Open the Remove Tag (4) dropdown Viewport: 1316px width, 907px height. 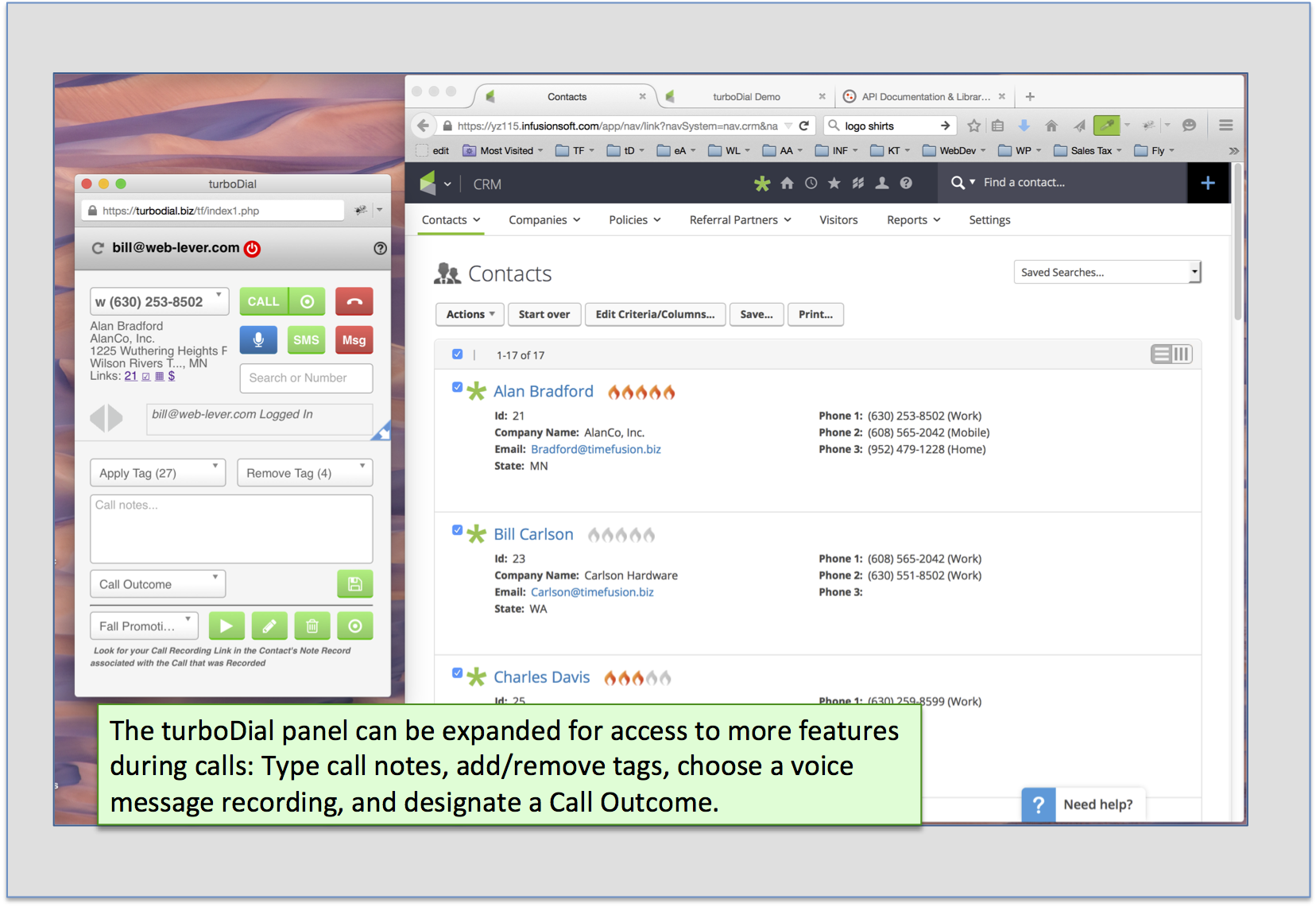click(305, 473)
